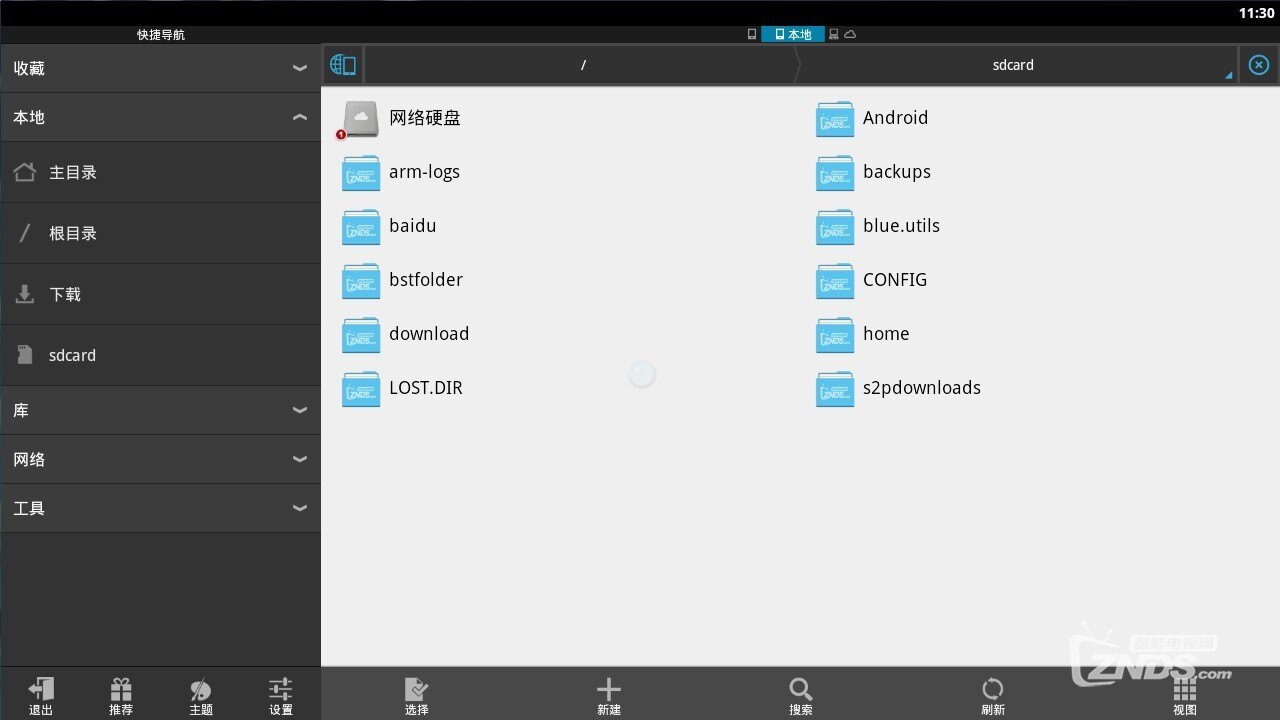Open the 视图 (View) options icon
Screen dimensions: 1280x720
[1184, 695]
